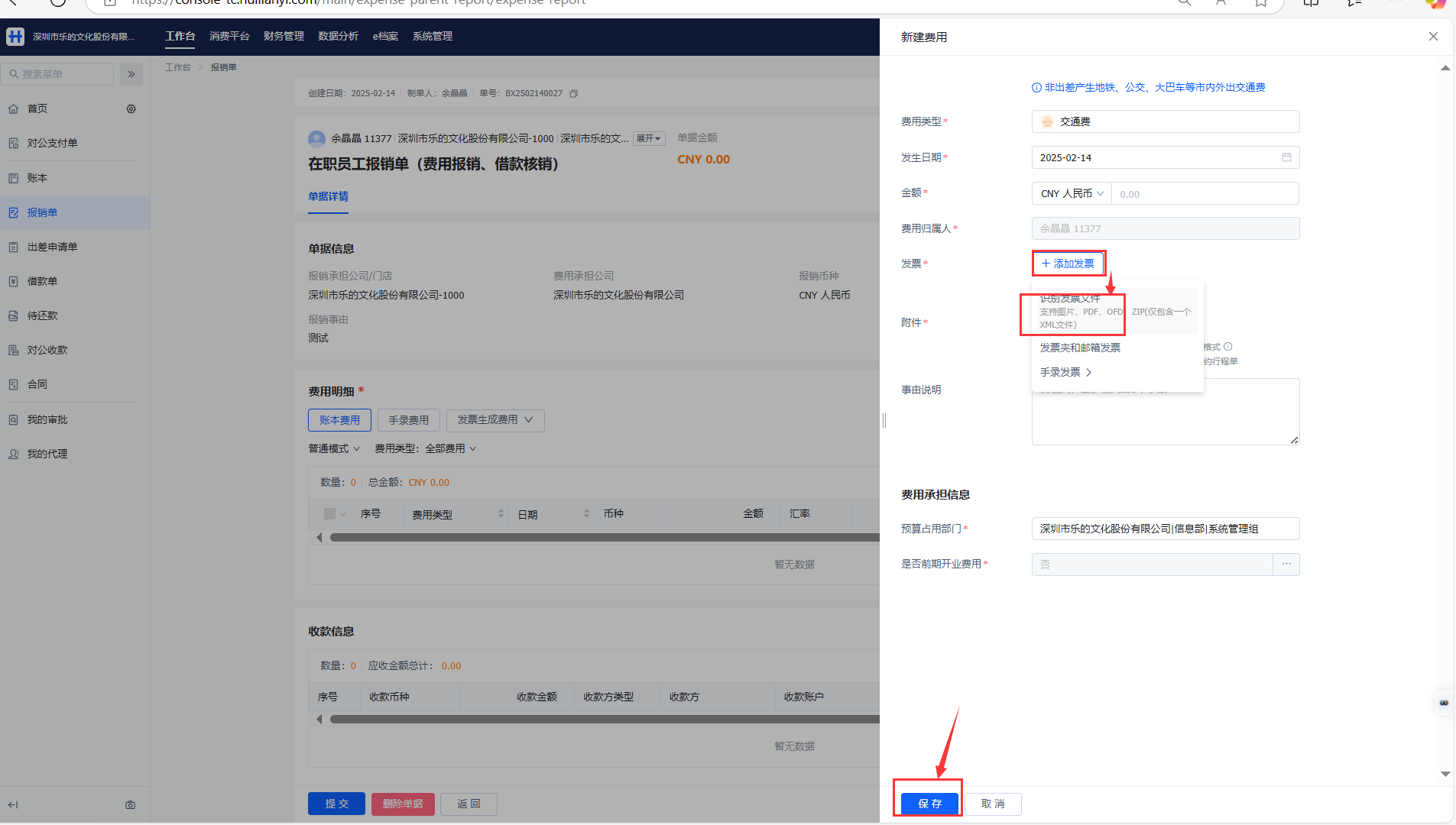
Task: Click the camera icon at sidebar bottom
Action: [131, 804]
